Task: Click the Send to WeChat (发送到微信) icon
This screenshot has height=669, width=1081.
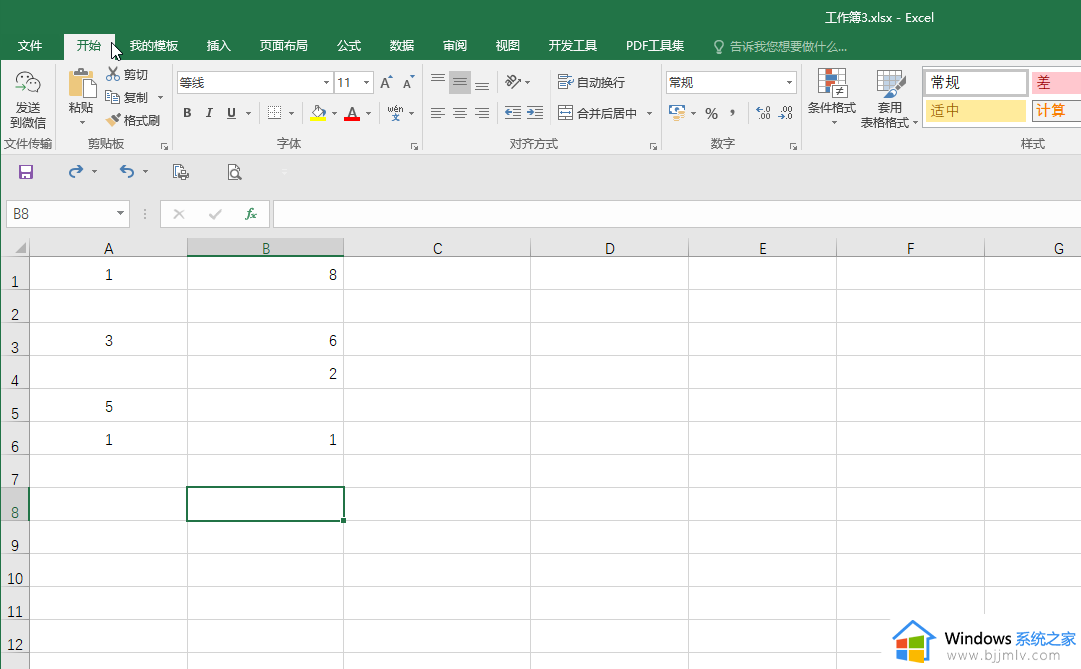Action: [x=28, y=84]
